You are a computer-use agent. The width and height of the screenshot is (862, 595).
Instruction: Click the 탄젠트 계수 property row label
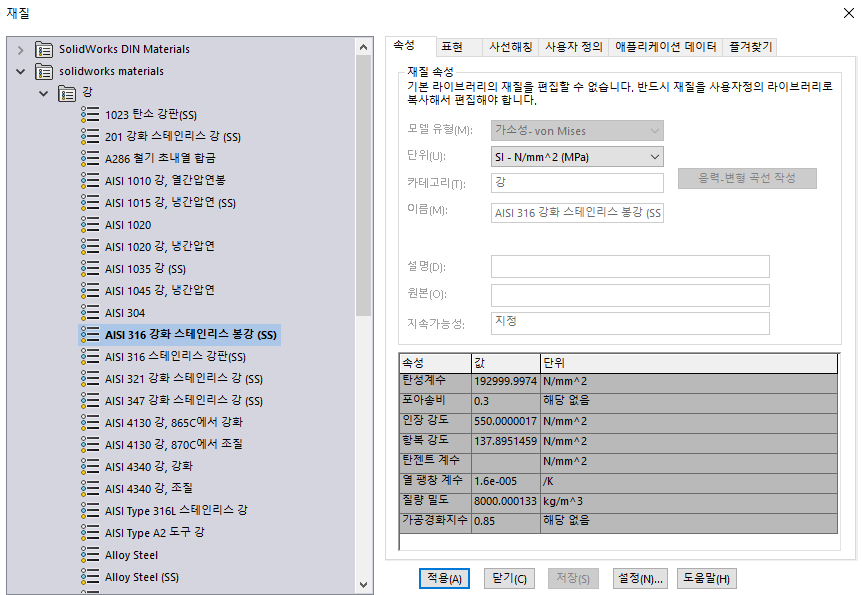431,460
